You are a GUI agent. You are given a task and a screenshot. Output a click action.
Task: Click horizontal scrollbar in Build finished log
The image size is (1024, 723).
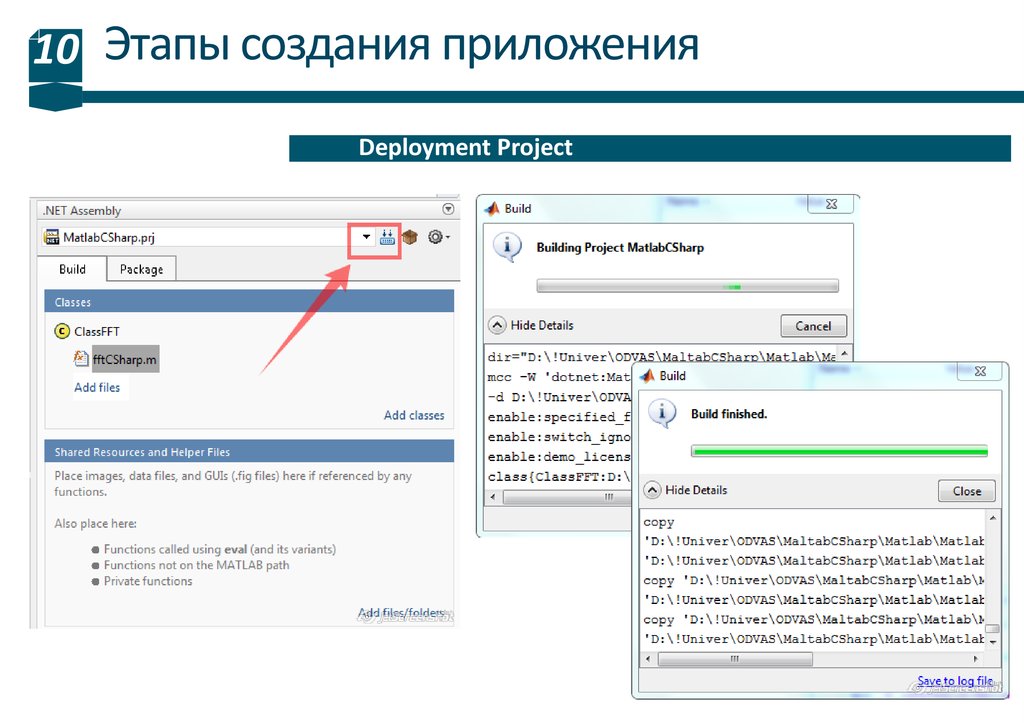pyautogui.click(x=735, y=659)
